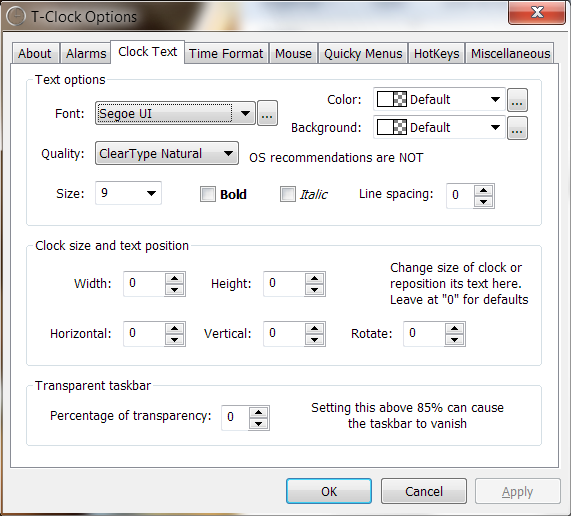The image size is (571, 516).
Task: Open the Time Format tab
Action: pos(226,54)
